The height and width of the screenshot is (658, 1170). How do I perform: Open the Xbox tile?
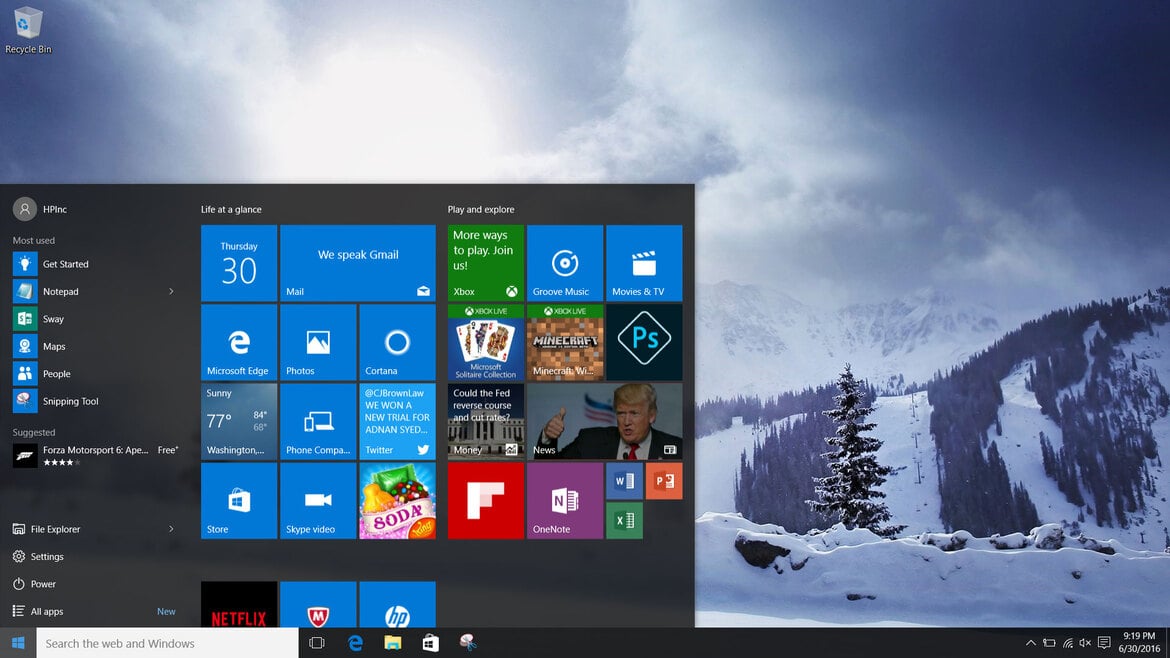[x=486, y=263]
